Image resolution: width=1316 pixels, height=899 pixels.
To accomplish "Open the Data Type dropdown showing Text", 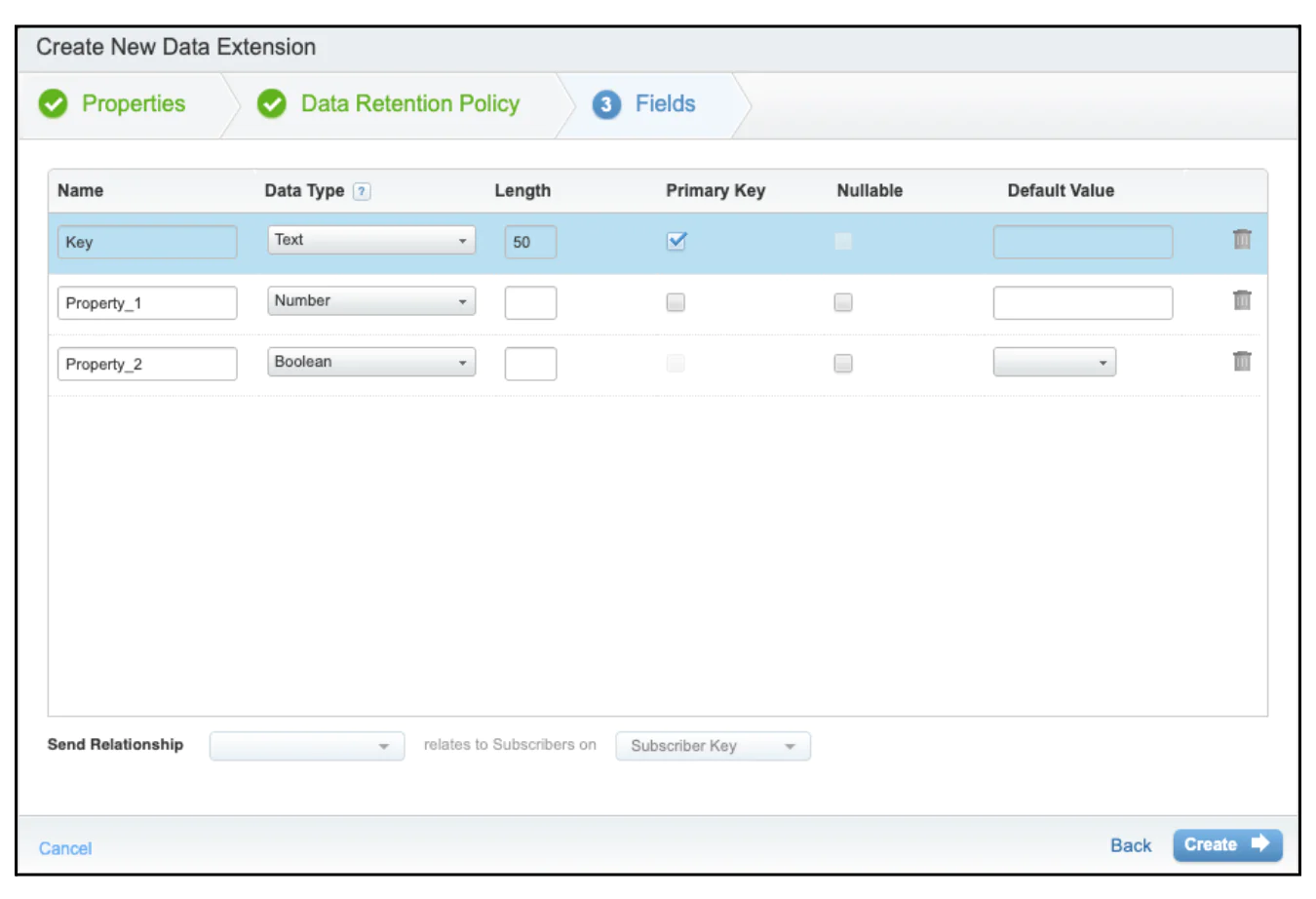I will click(370, 239).
